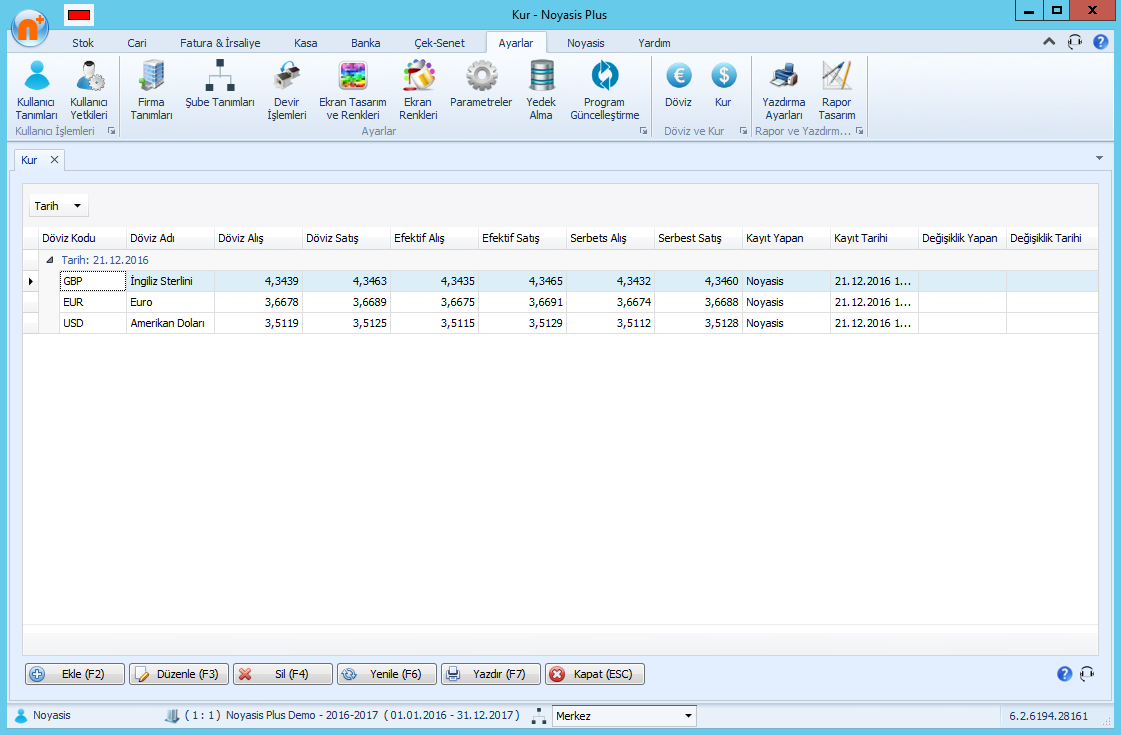Click Yenile (F6) refresh button

(387, 674)
